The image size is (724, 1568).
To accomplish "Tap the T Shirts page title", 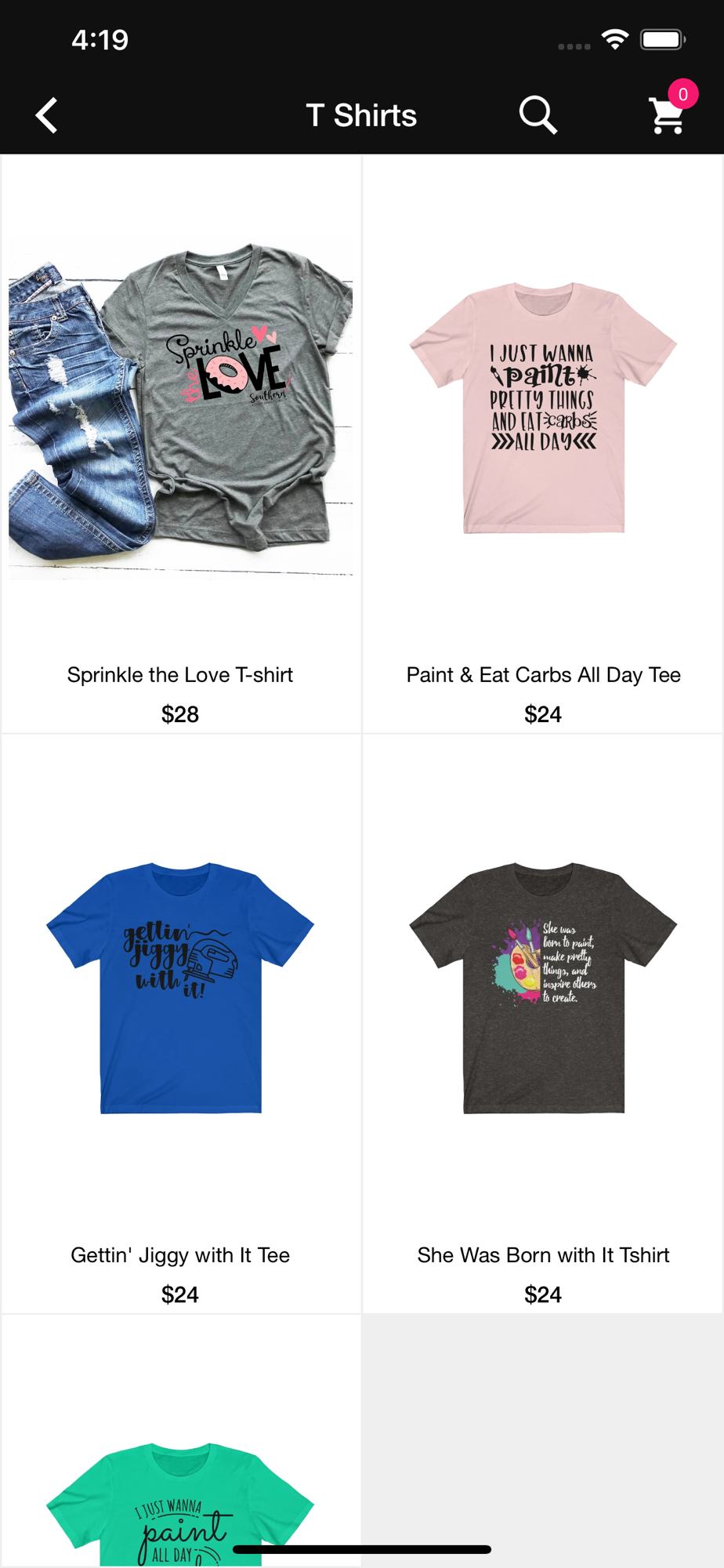I will pos(361,115).
